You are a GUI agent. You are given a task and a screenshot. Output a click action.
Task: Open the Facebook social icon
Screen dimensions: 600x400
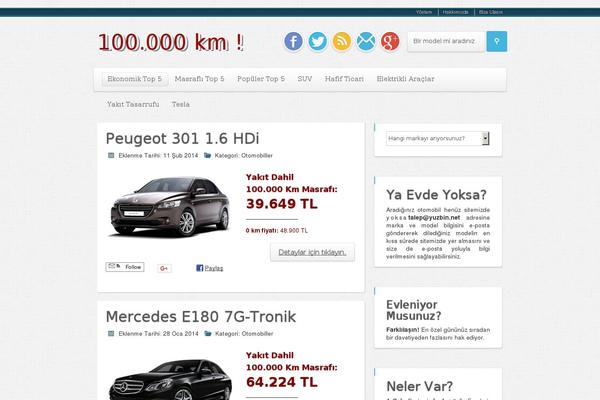click(293, 41)
